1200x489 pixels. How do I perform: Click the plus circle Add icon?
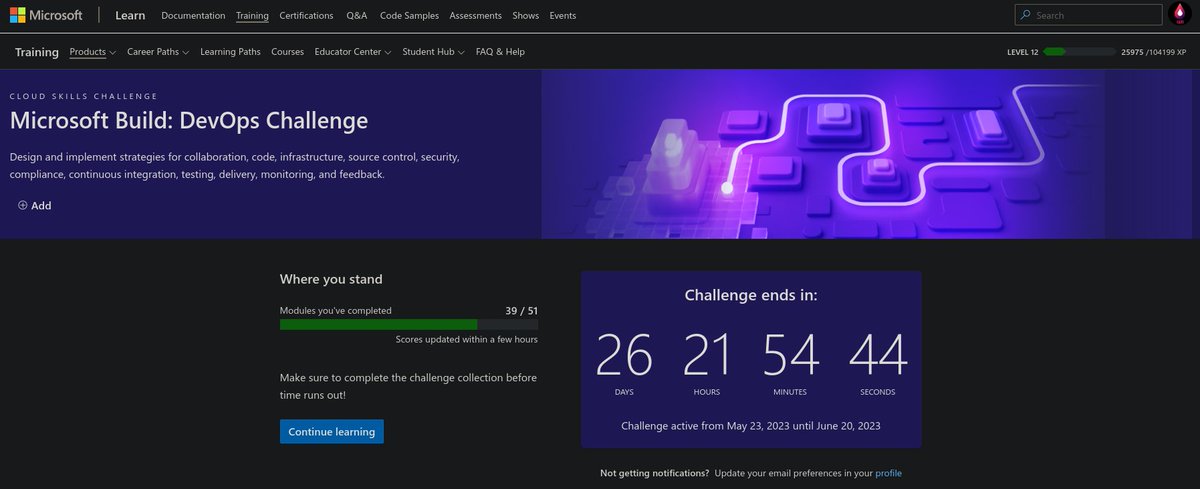click(x=23, y=206)
